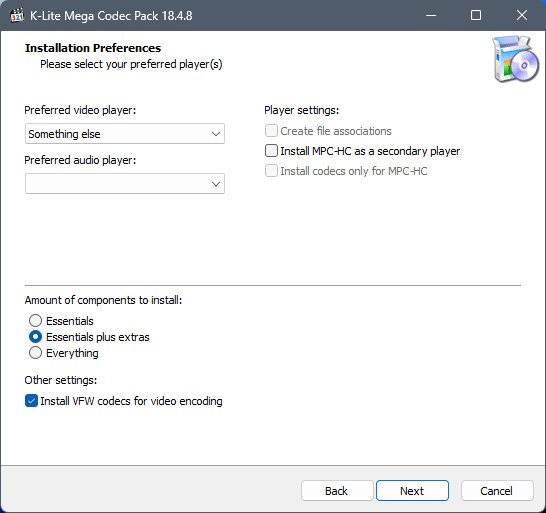Cancel the codec pack installation
546x513 pixels.
coord(497,491)
